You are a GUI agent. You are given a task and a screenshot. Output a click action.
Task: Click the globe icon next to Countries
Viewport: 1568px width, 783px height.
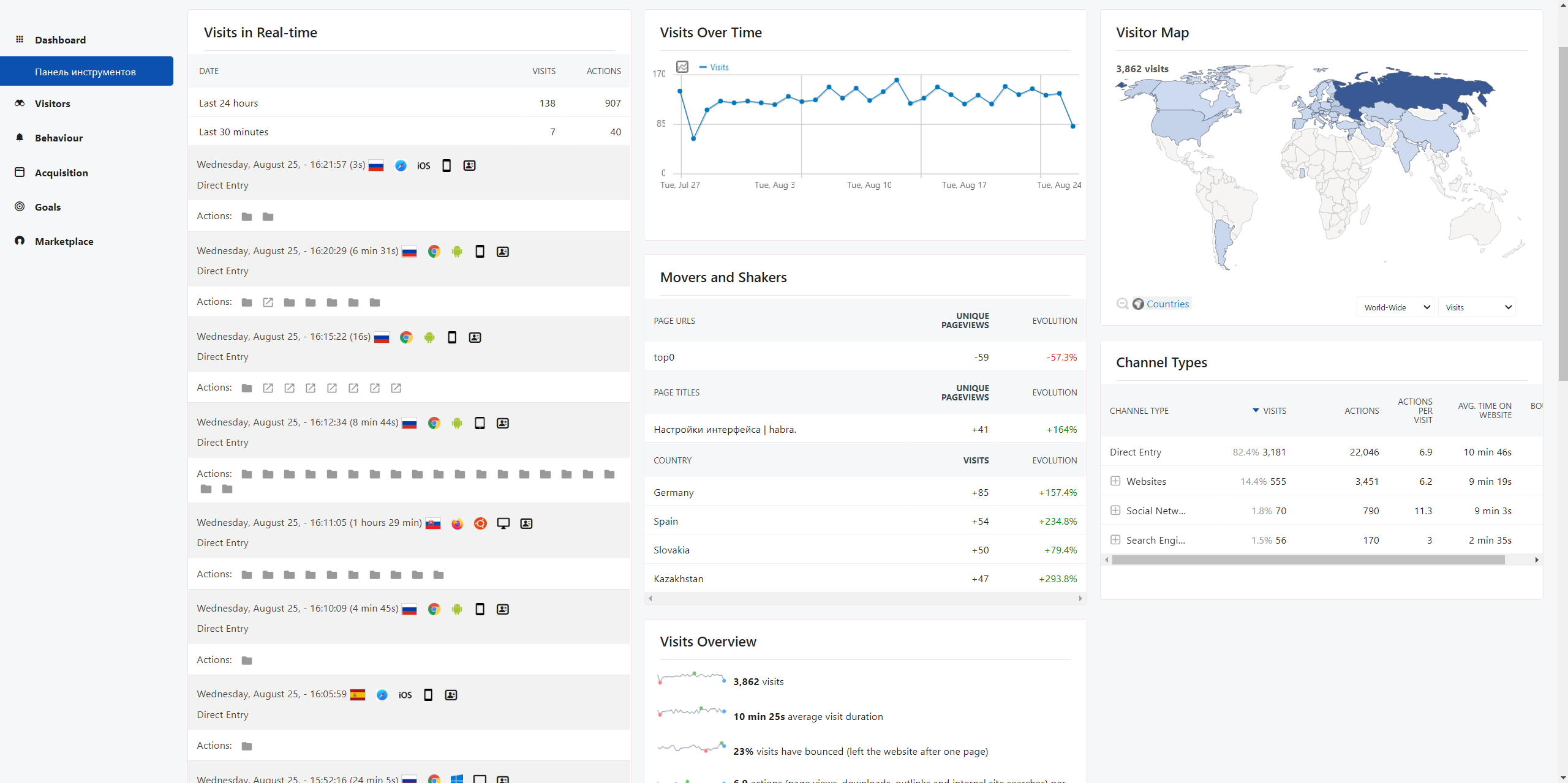[x=1138, y=304]
